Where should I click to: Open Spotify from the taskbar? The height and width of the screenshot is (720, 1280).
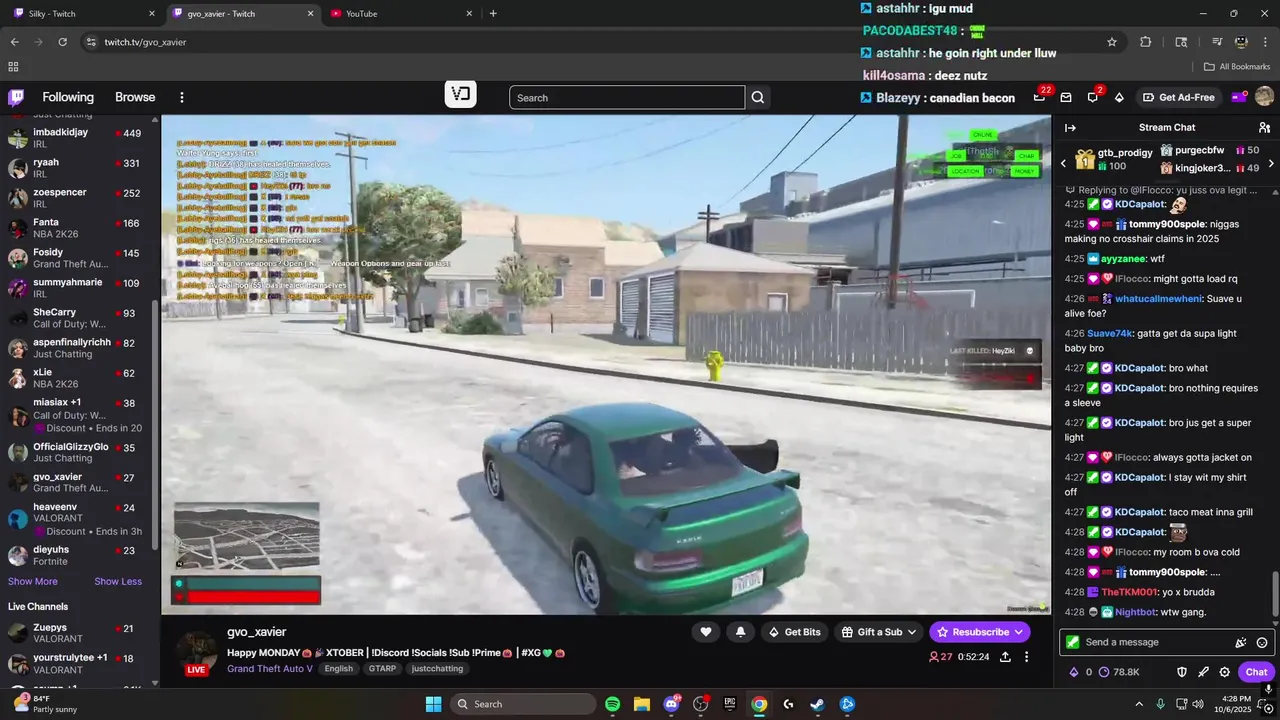[613, 704]
